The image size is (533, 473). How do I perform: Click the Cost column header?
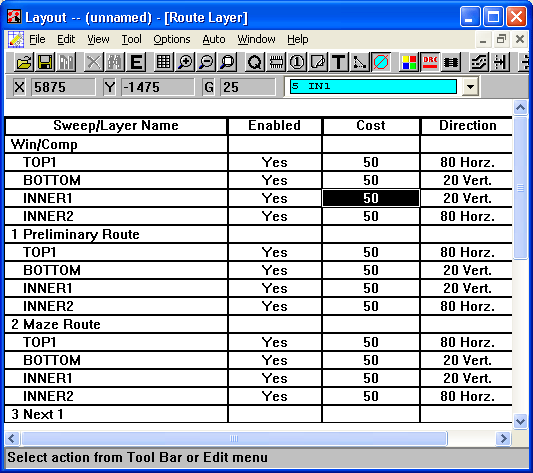click(371, 126)
